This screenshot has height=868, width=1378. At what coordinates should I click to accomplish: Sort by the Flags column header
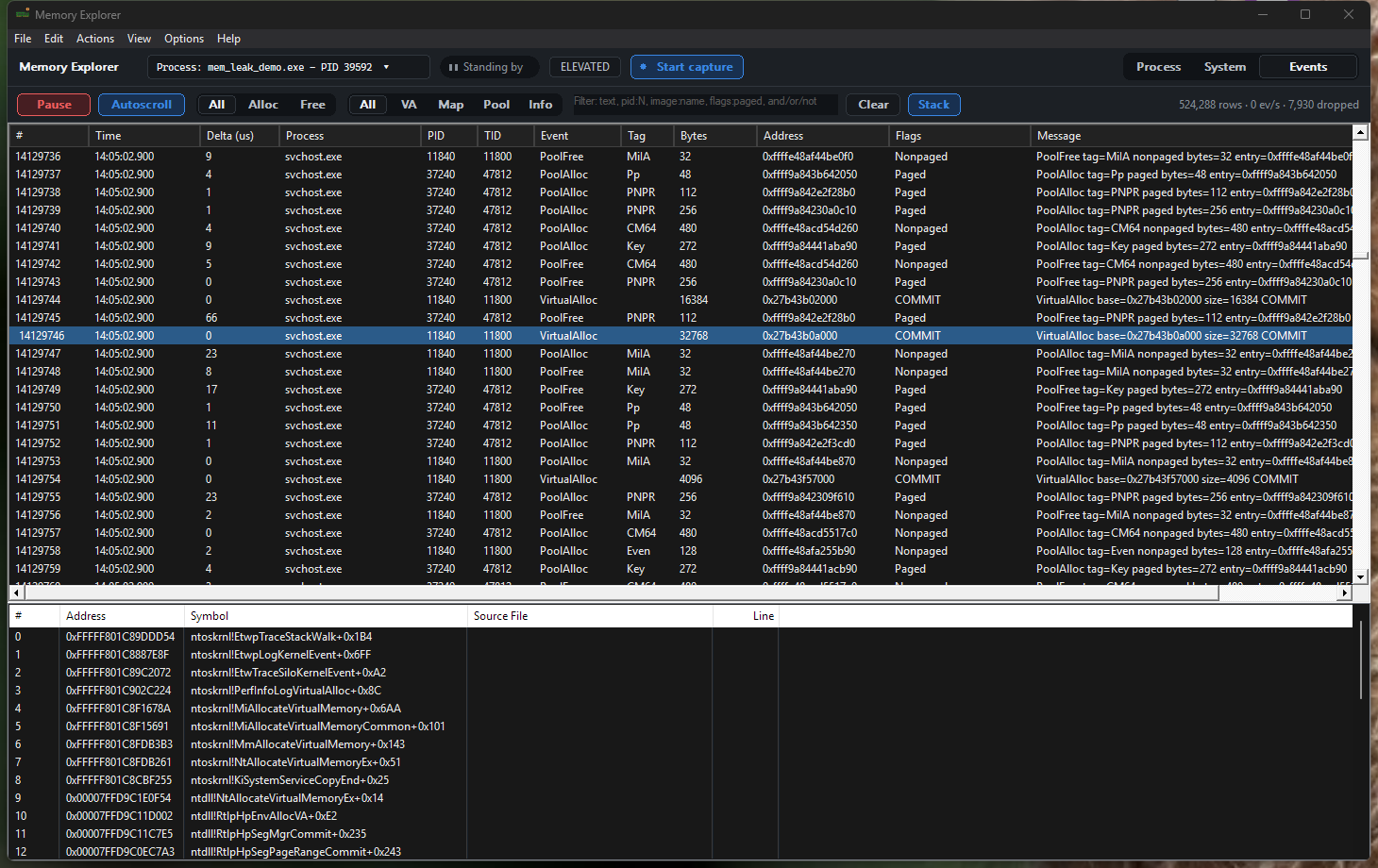tap(959, 136)
